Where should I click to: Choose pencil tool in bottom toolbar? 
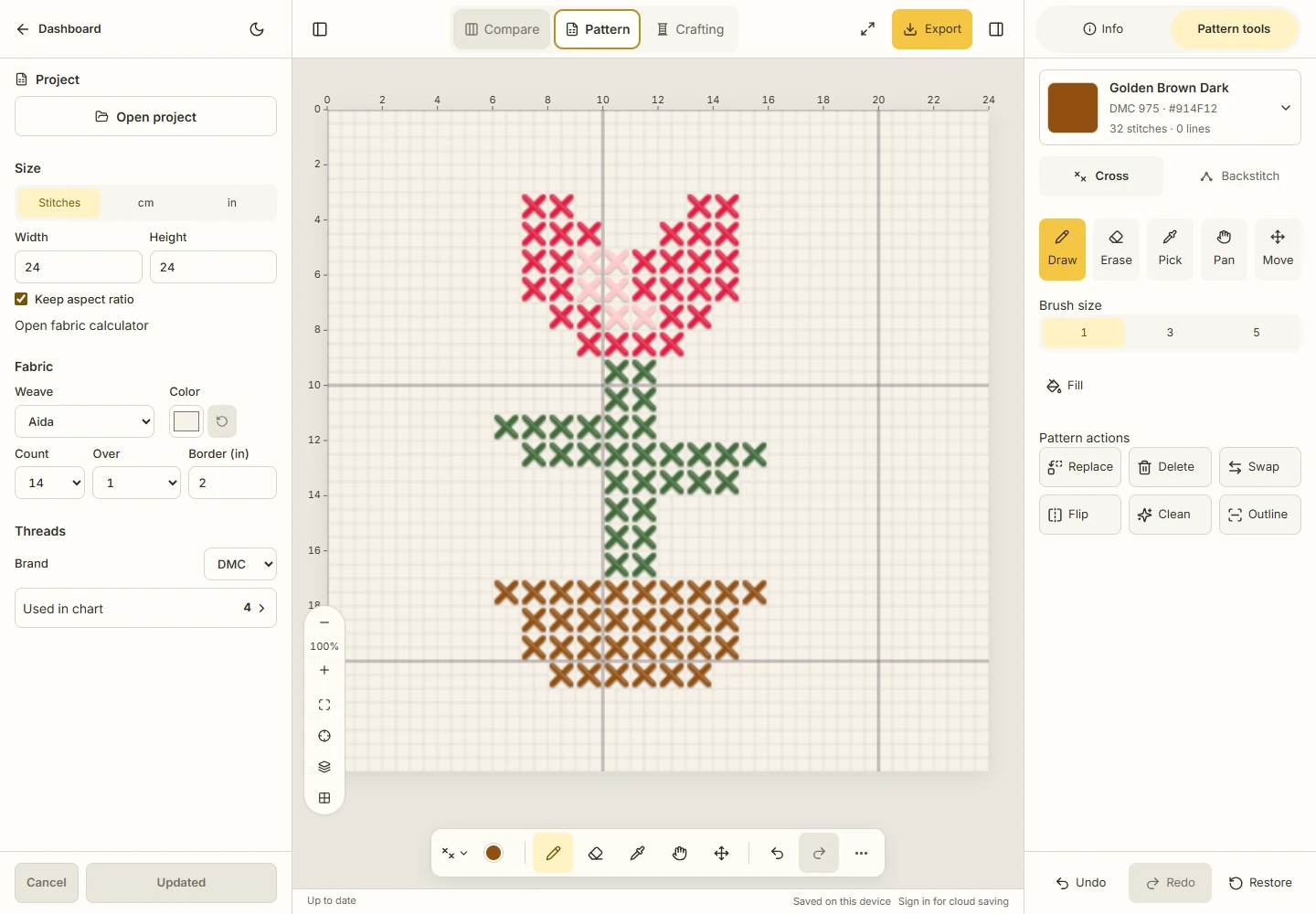tap(553, 853)
